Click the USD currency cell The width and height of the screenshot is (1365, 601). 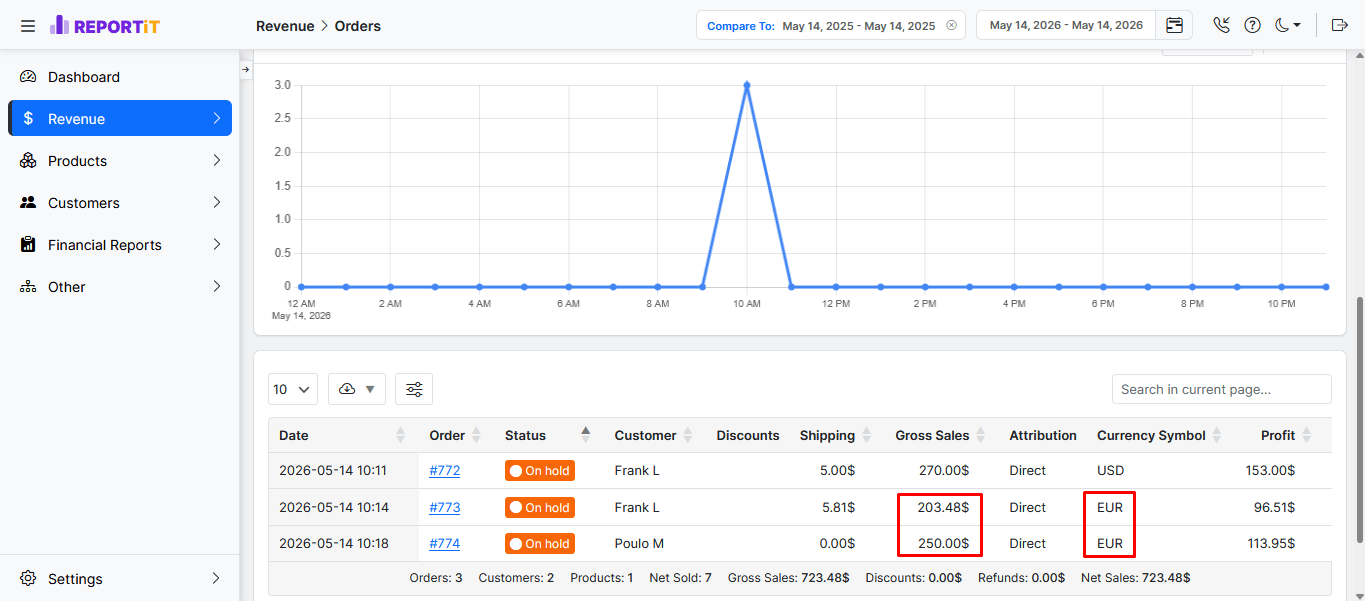[x=1111, y=470]
